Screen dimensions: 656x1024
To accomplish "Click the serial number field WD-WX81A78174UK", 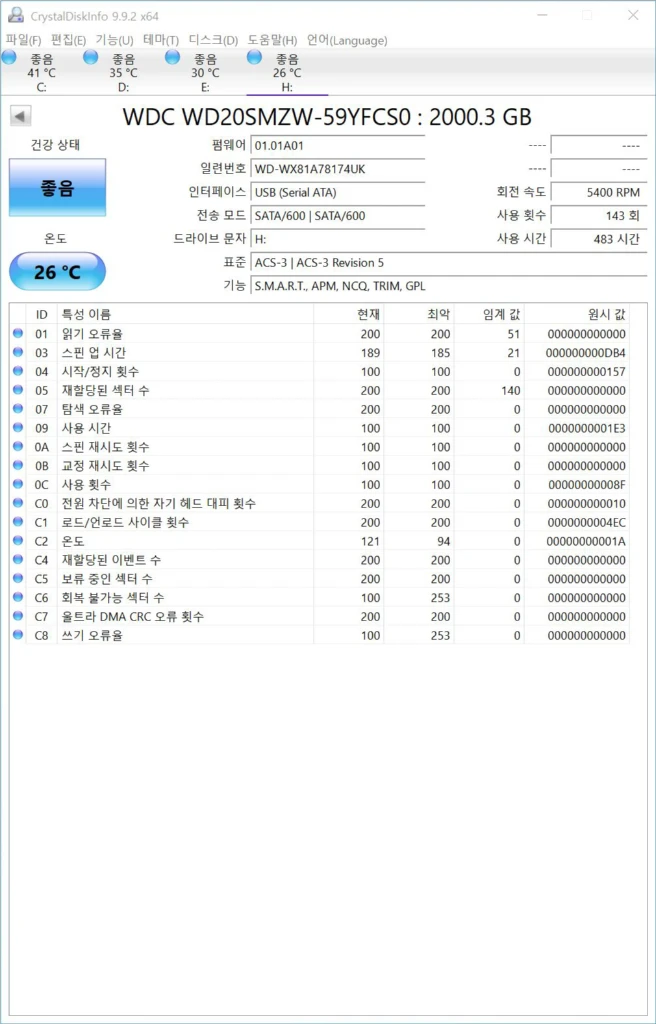I will point(338,169).
